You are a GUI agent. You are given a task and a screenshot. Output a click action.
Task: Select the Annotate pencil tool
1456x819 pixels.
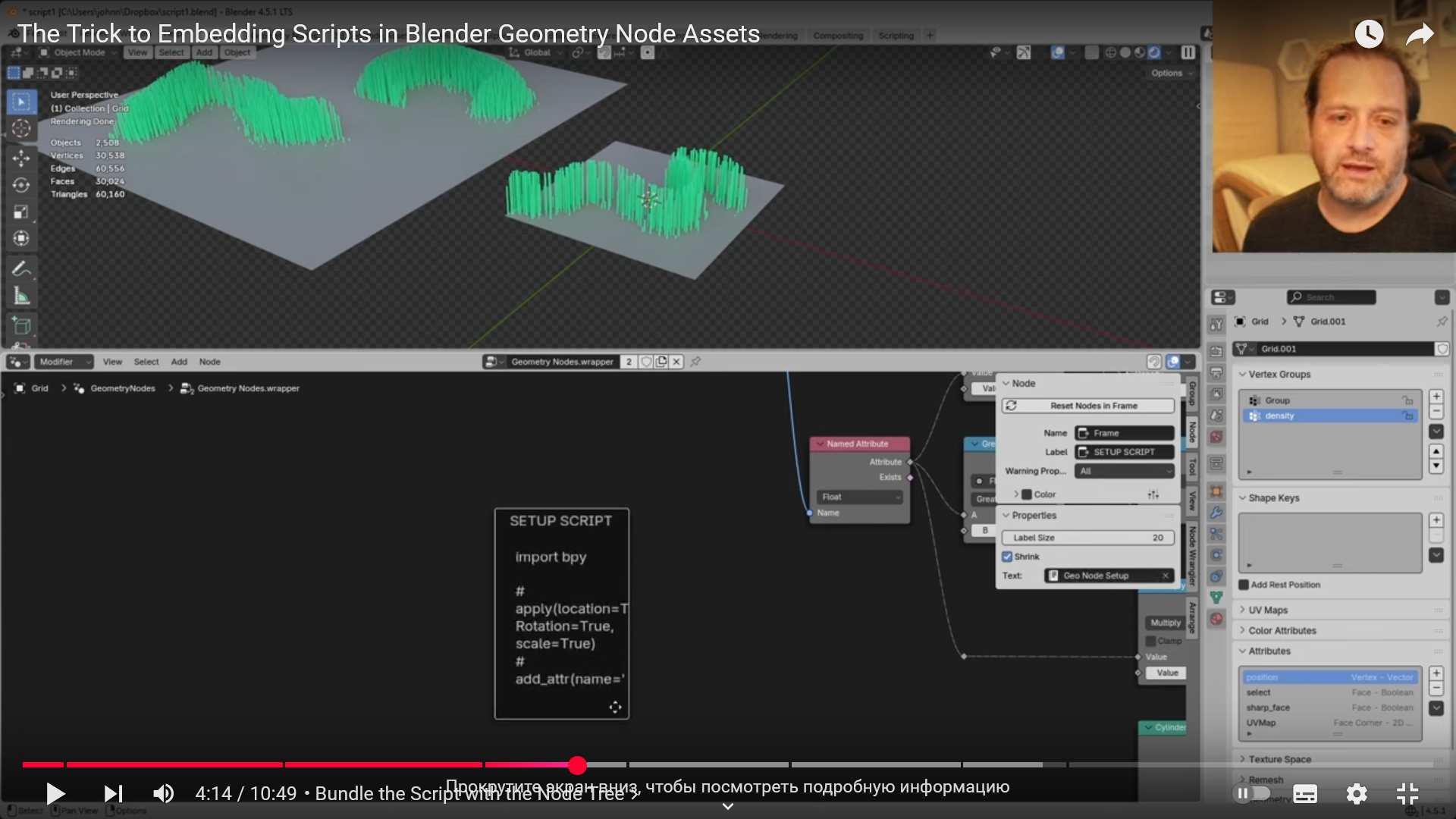21,268
